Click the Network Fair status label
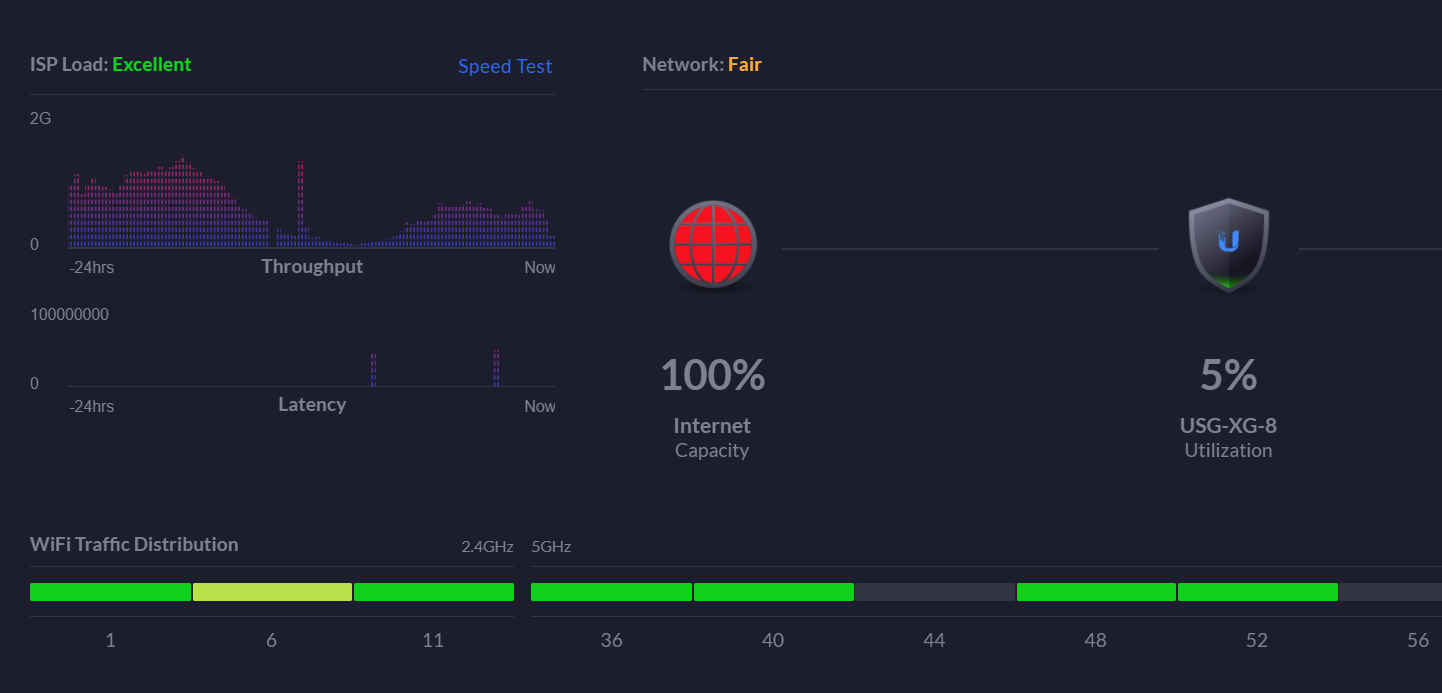 coord(744,65)
